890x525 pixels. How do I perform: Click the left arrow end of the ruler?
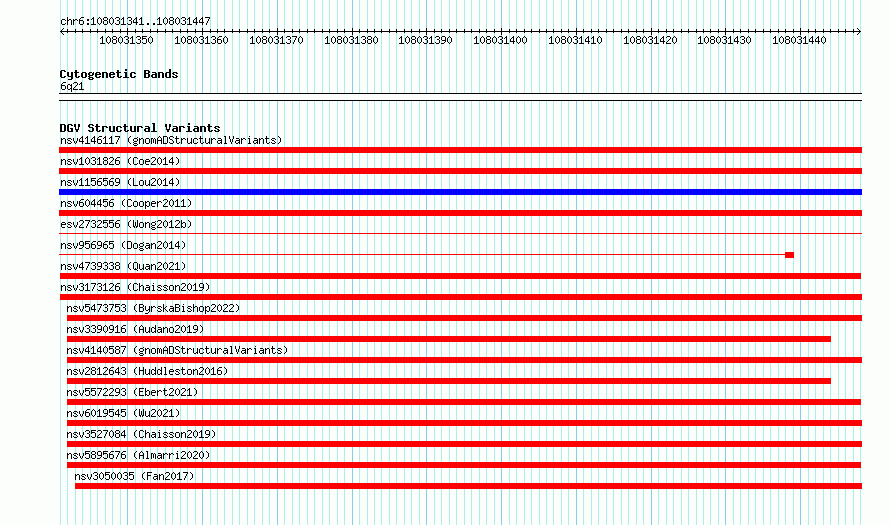point(62,32)
